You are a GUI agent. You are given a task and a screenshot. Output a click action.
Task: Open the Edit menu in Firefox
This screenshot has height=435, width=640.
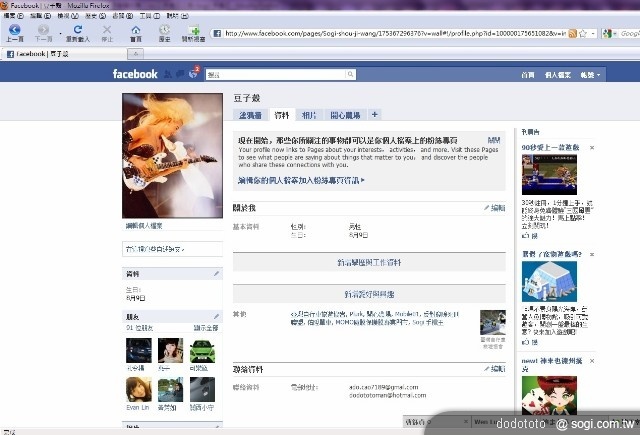[40, 16]
